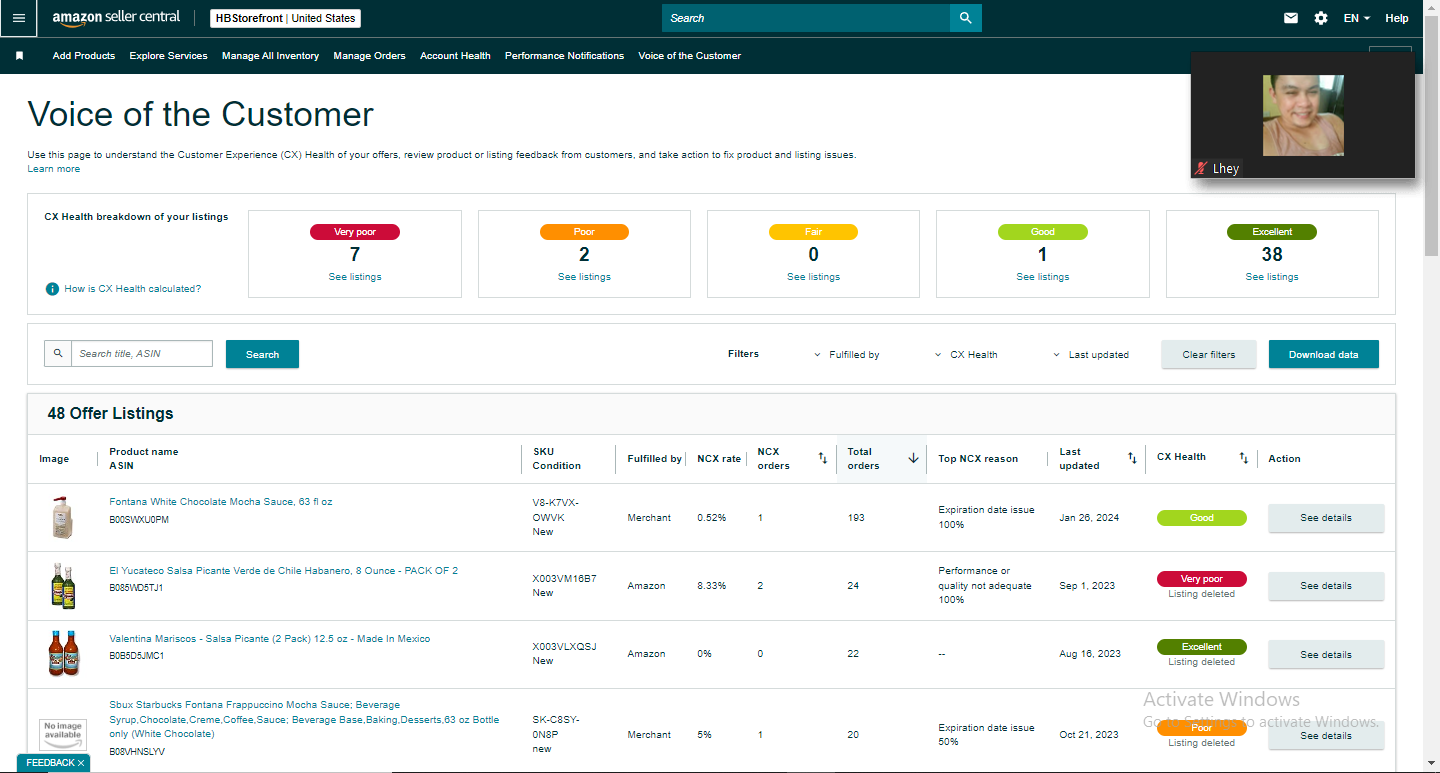The height and width of the screenshot is (773, 1440).
Task: Open El Yucateco Salsa Picante Verde listing
Action: coord(284,571)
